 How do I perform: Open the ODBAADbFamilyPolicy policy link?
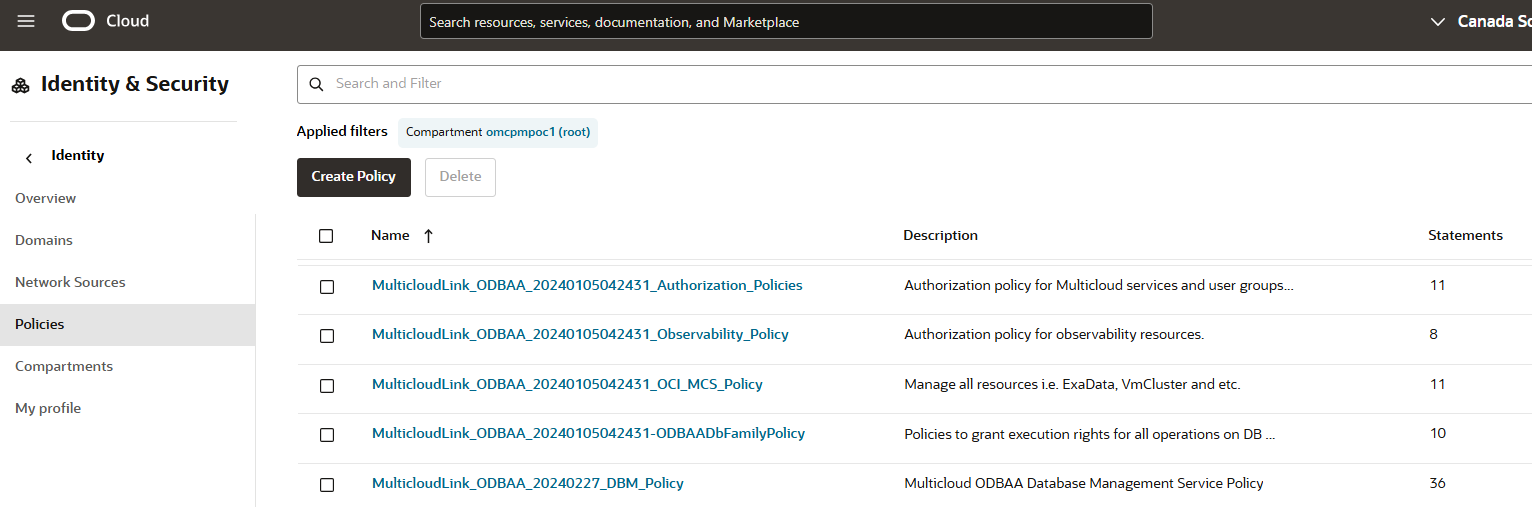(x=588, y=434)
